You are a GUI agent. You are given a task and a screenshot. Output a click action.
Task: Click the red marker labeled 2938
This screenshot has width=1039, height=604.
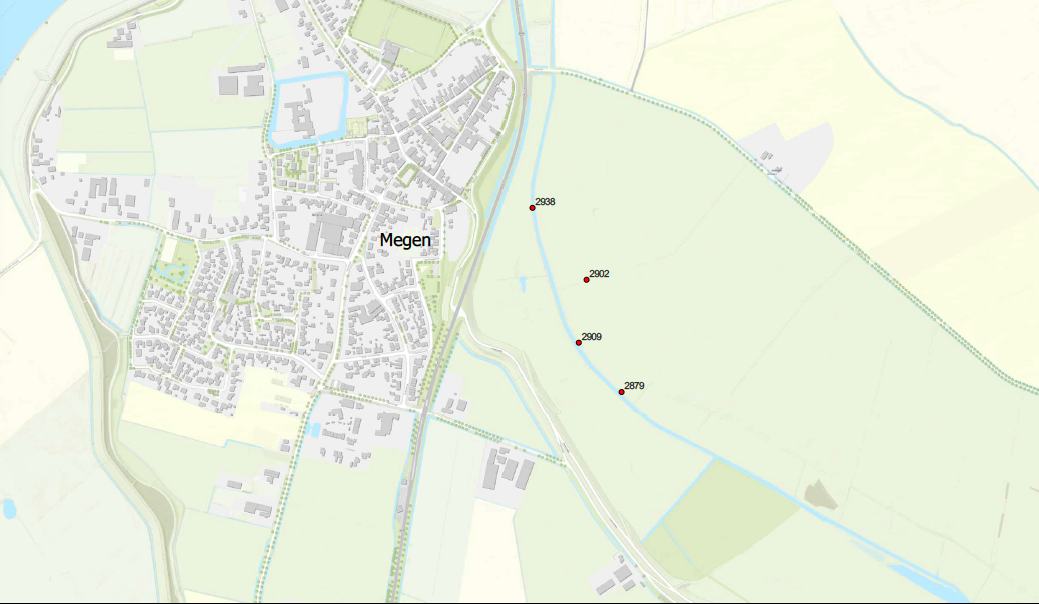click(532, 208)
